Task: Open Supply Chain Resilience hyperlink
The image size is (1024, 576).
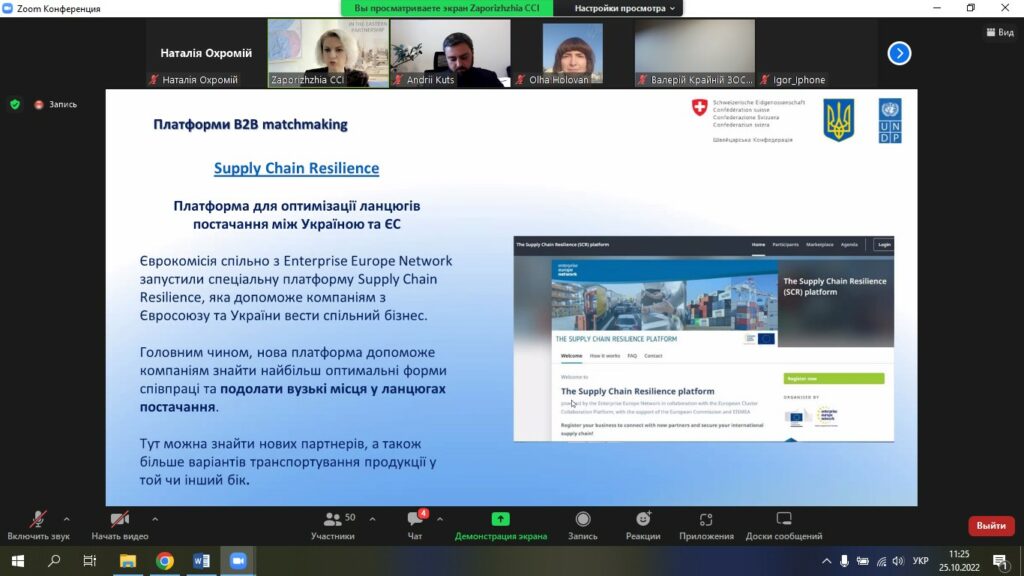Action: point(296,168)
